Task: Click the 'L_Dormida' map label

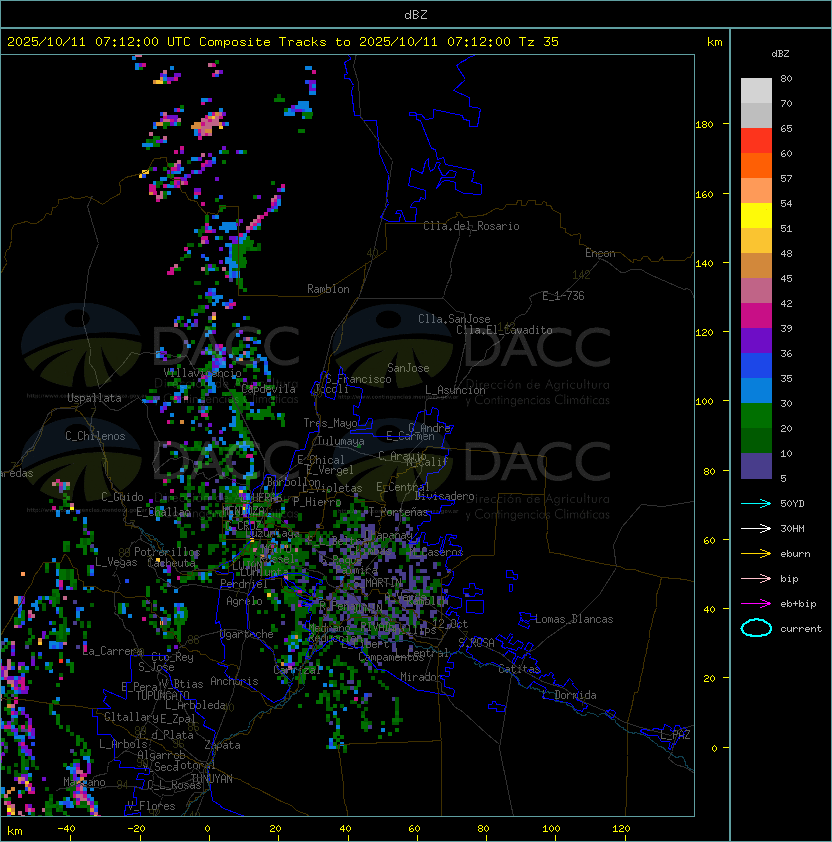Action: tap(569, 695)
